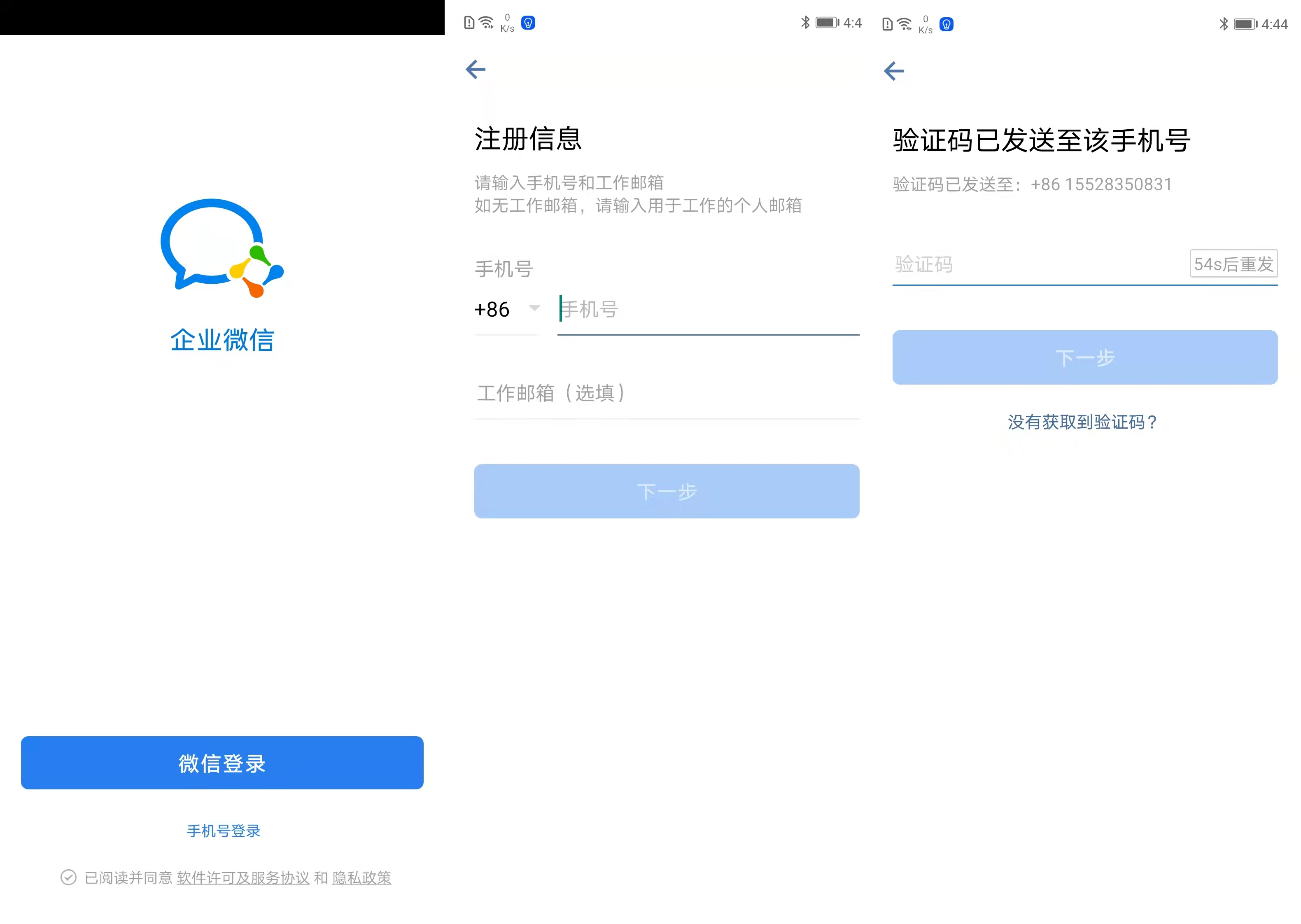Viewport: 1301px width, 924px height.
Task: Go back from the registration info screen
Action: 476,70
